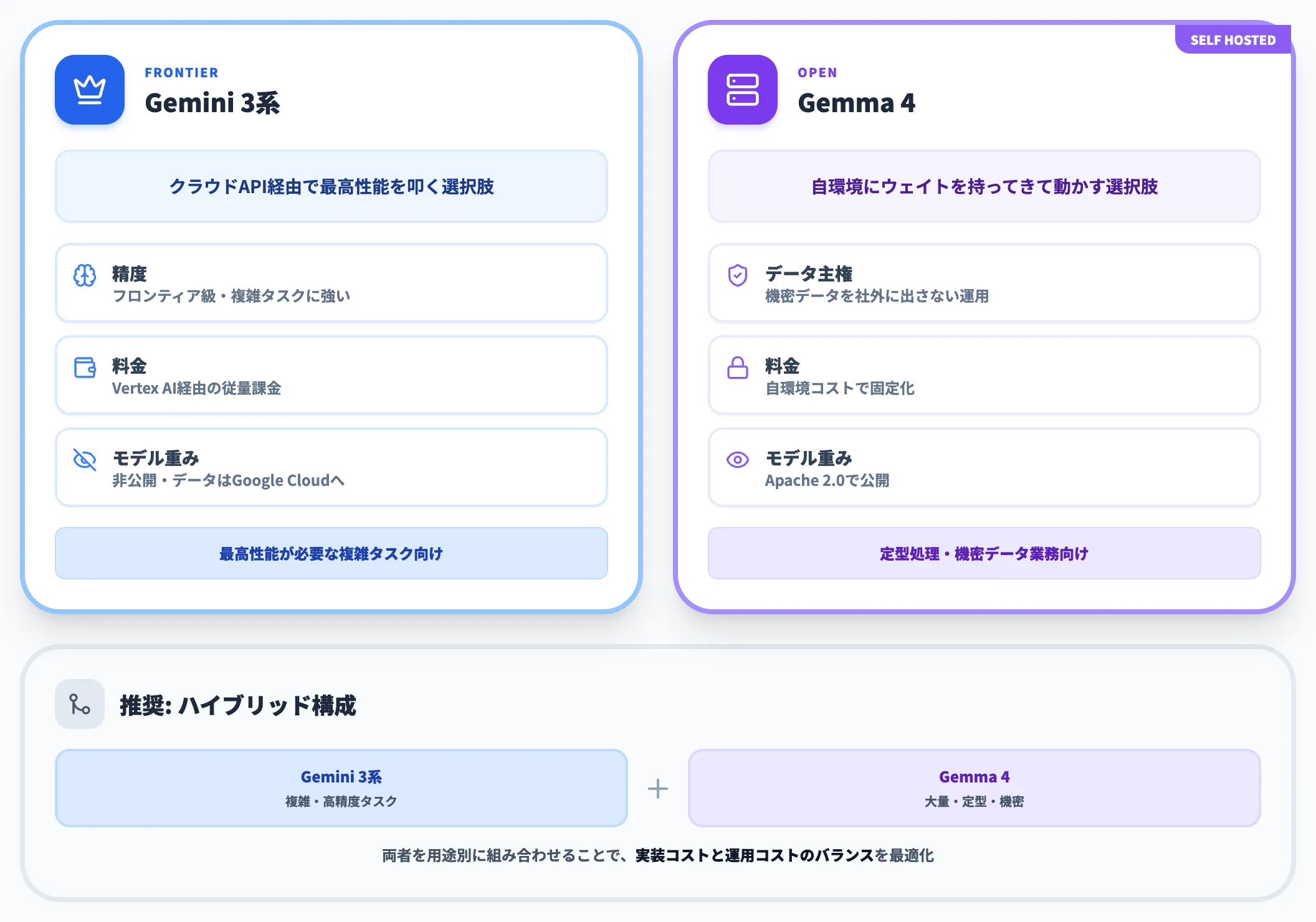This screenshot has height=922, width=1316.
Task: Select the 最高性能が必要な複雑タスク向け banner
Action: pyautogui.click(x=331, y=553)
